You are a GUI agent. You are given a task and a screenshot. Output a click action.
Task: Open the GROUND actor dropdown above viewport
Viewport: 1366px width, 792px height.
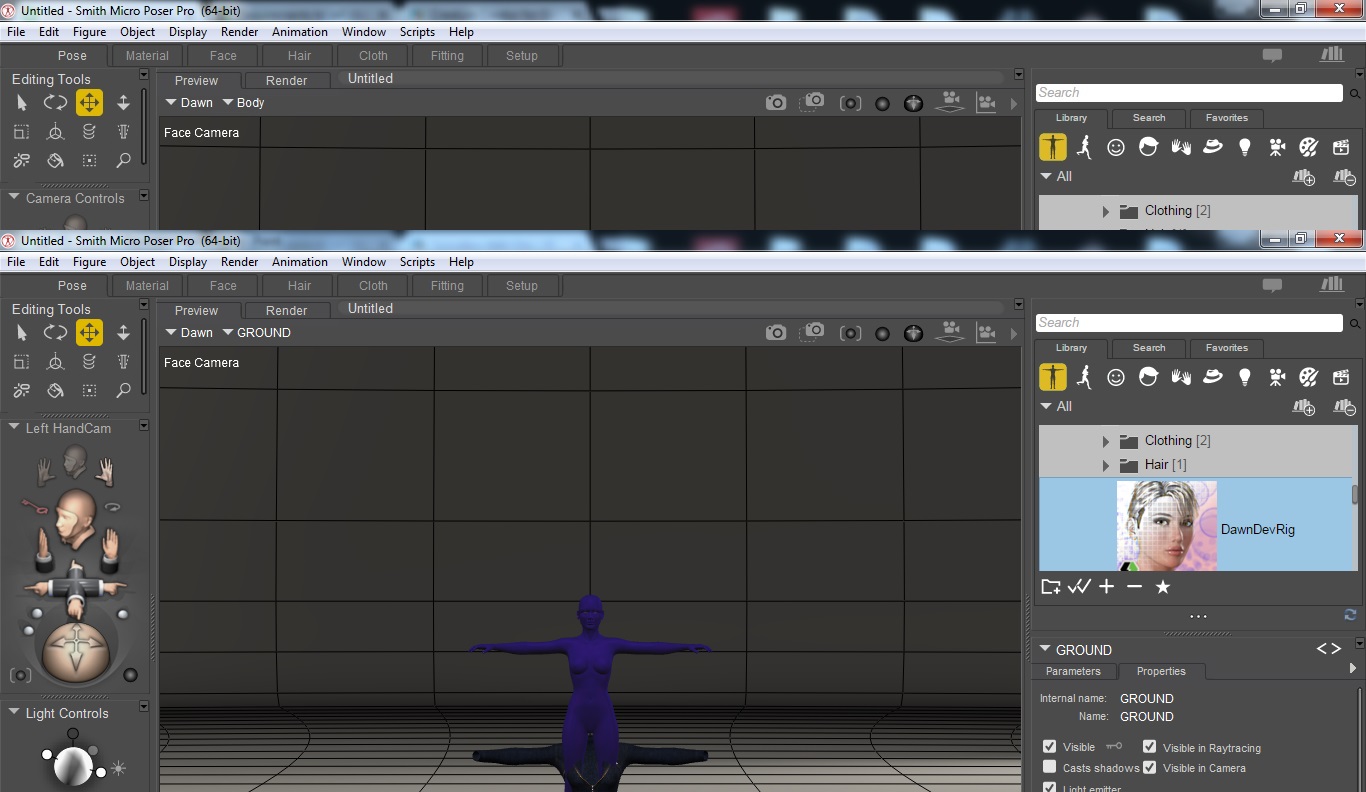coord(257,333)
